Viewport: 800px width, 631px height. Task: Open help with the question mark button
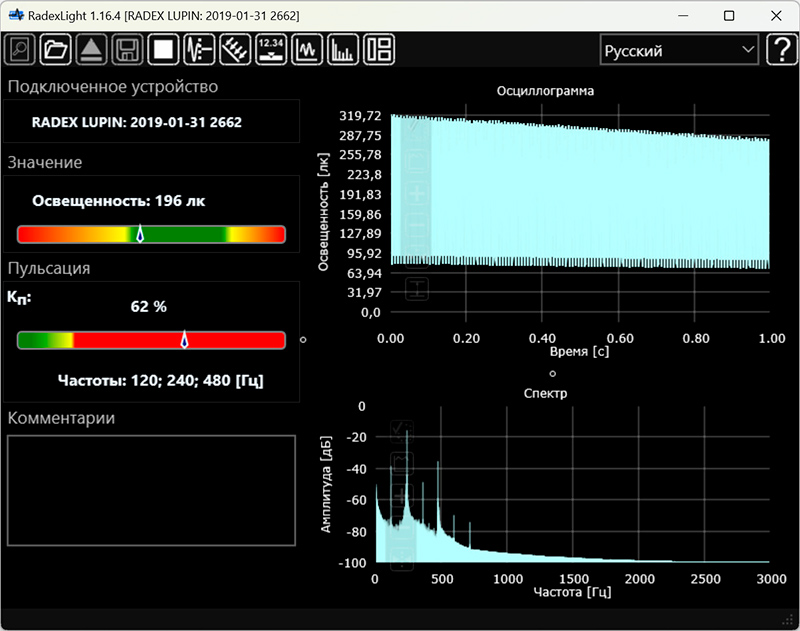tap(780, 50)
